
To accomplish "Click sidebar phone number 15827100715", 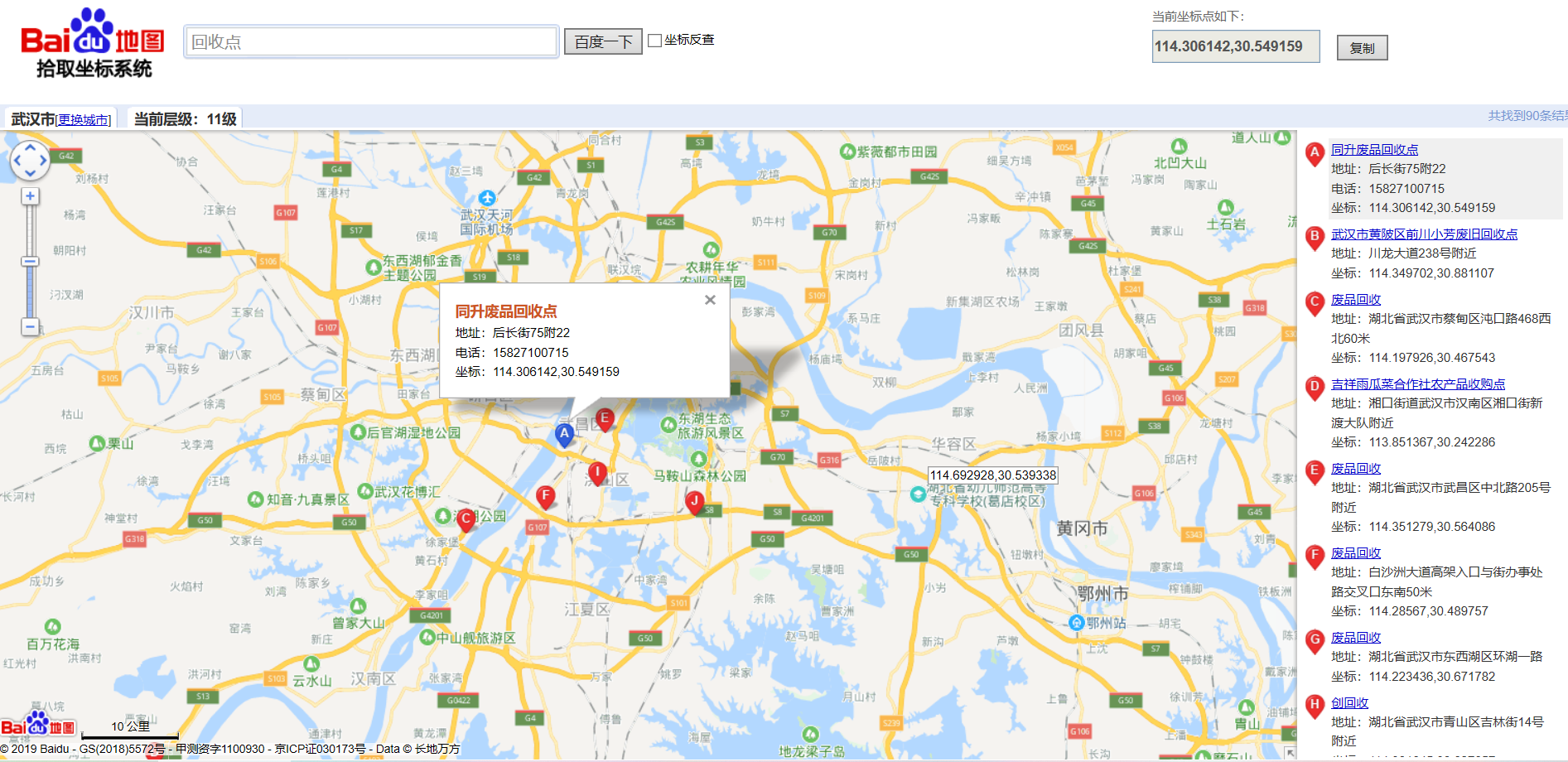I will coord(1406,189).
